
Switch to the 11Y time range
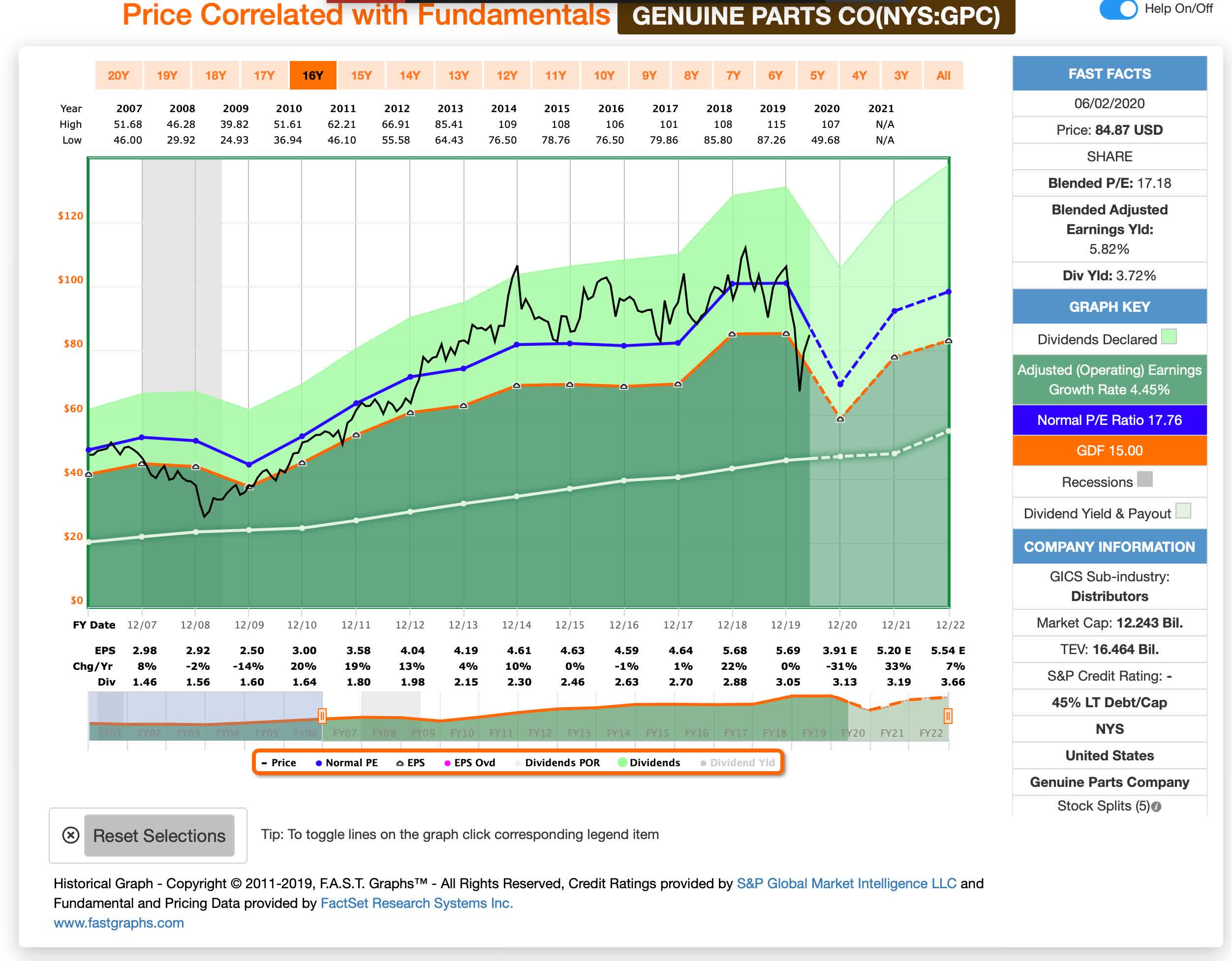click(555, 75)
